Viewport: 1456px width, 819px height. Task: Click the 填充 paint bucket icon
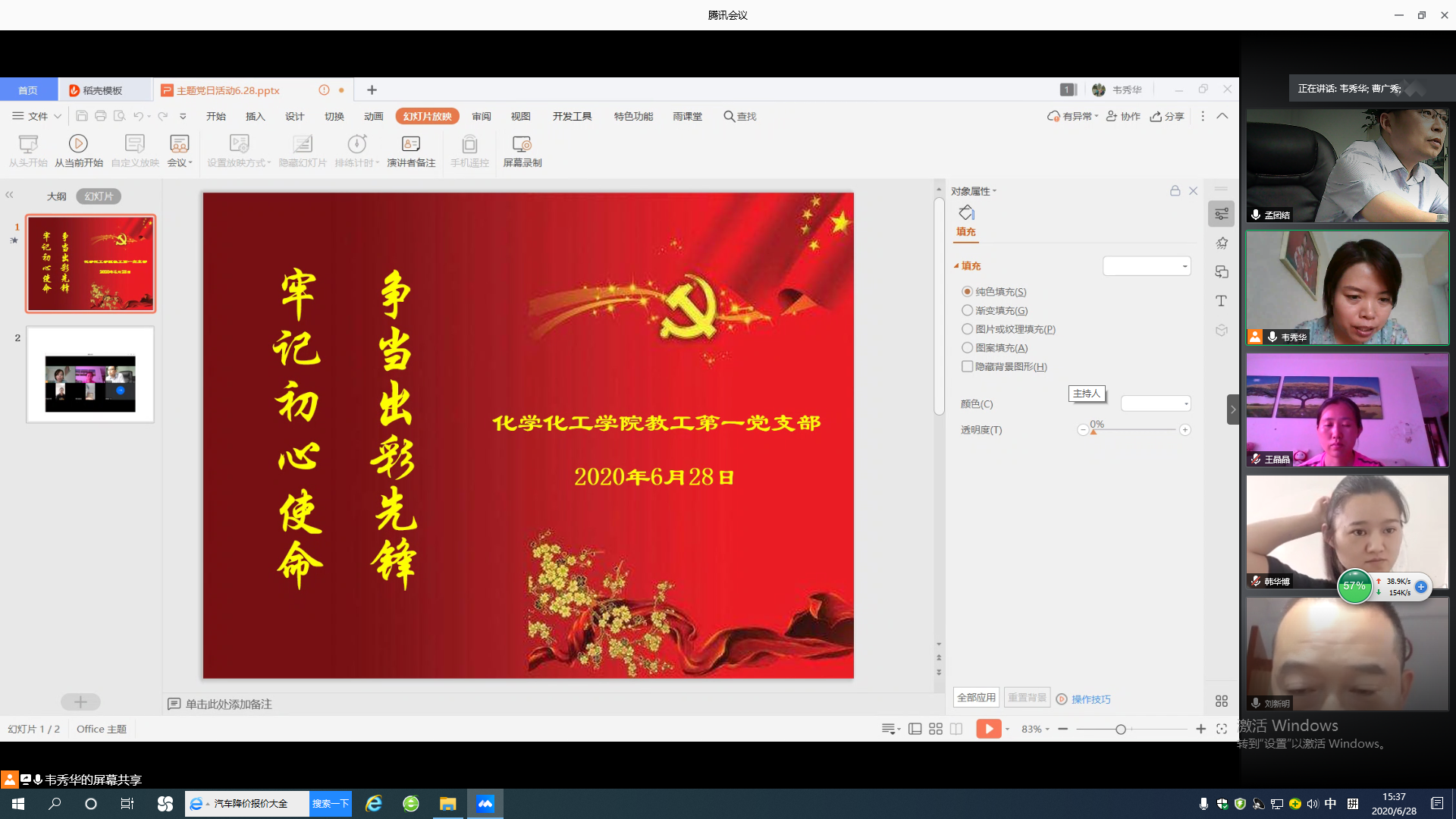pyautogui.click(x=966, y=213)
